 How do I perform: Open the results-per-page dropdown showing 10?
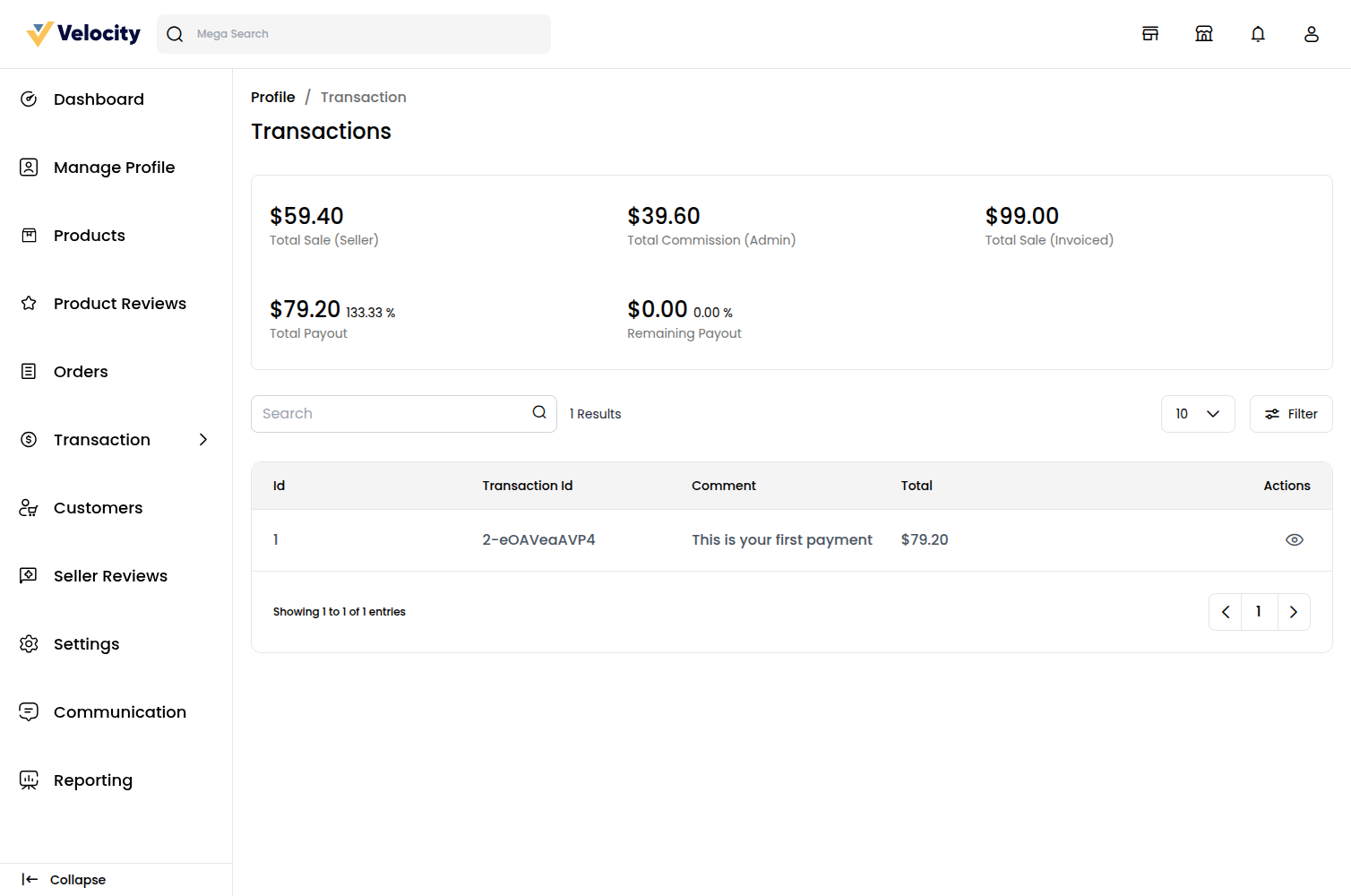[1198, 413]
